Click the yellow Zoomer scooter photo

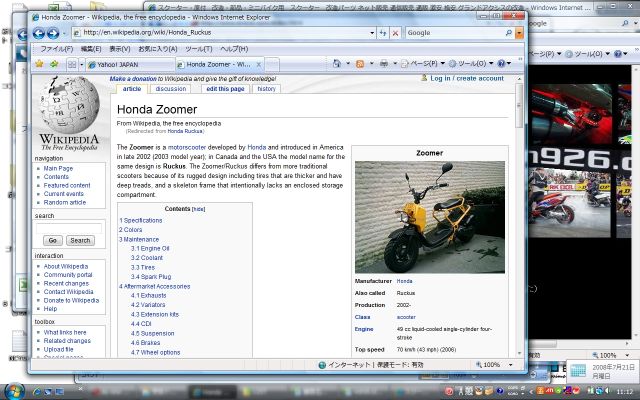click(430, 217)
